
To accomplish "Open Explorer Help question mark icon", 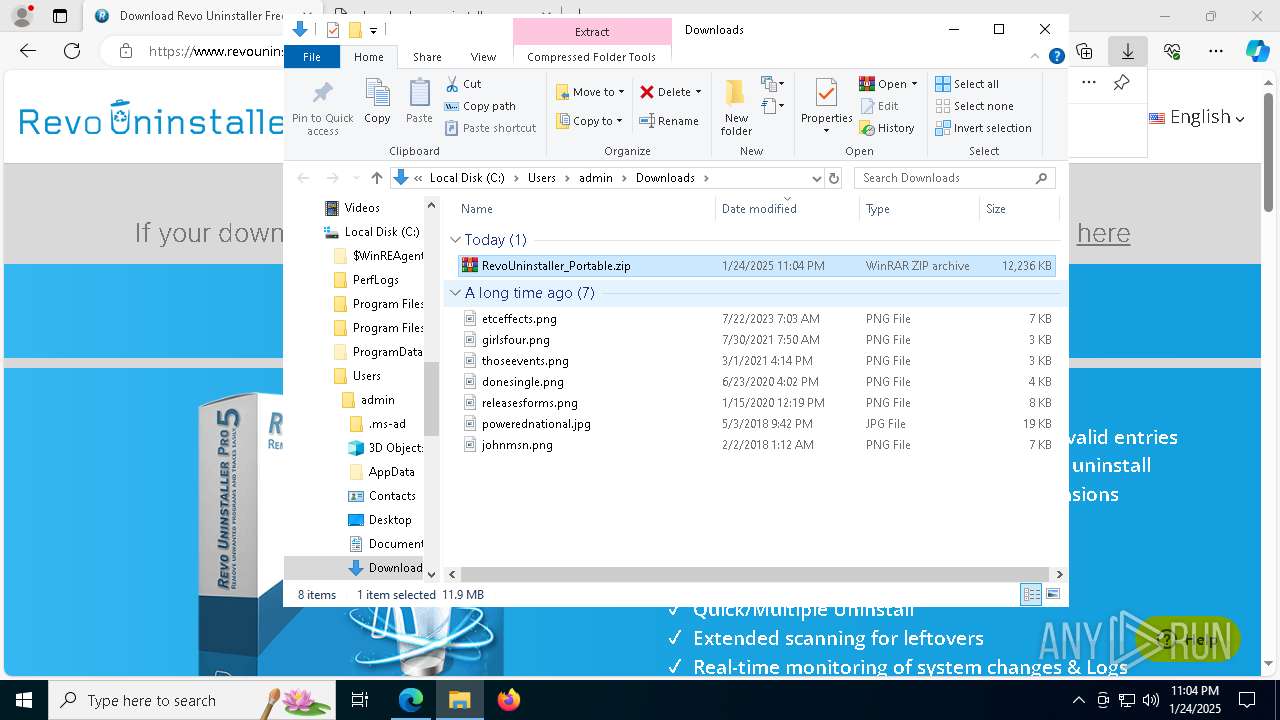I will pos(1056,57).
